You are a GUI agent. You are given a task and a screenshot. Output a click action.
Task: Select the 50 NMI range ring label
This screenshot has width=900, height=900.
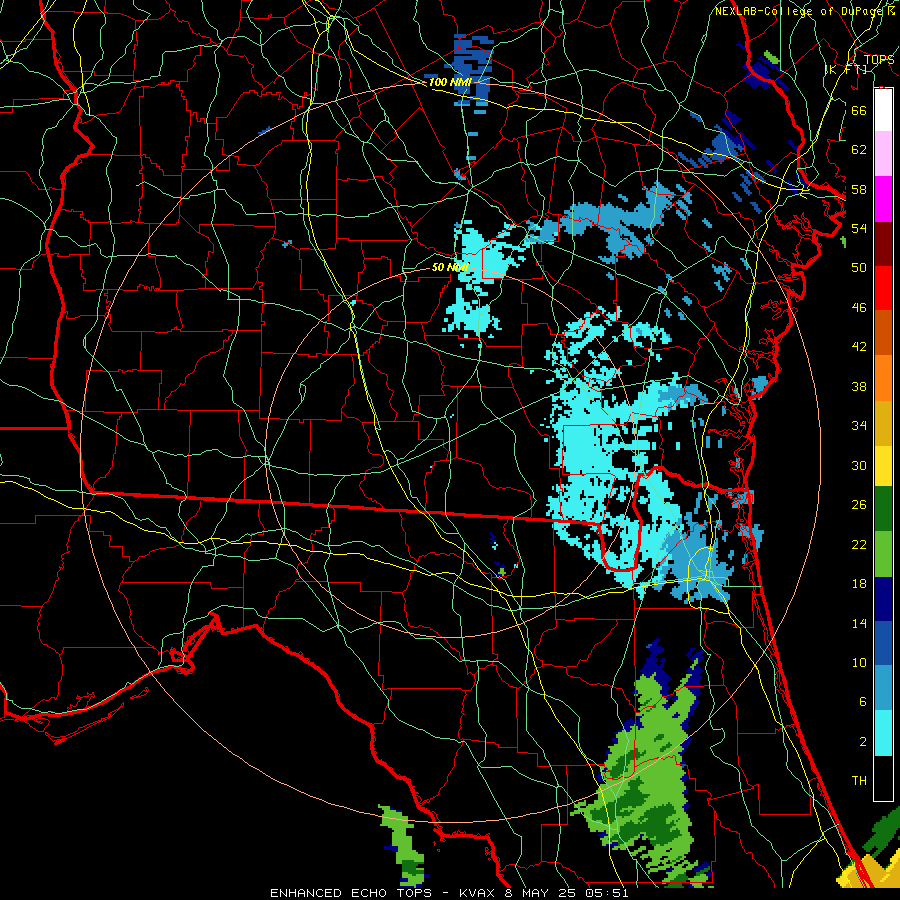pyautogui.click(x=451, y=267)
